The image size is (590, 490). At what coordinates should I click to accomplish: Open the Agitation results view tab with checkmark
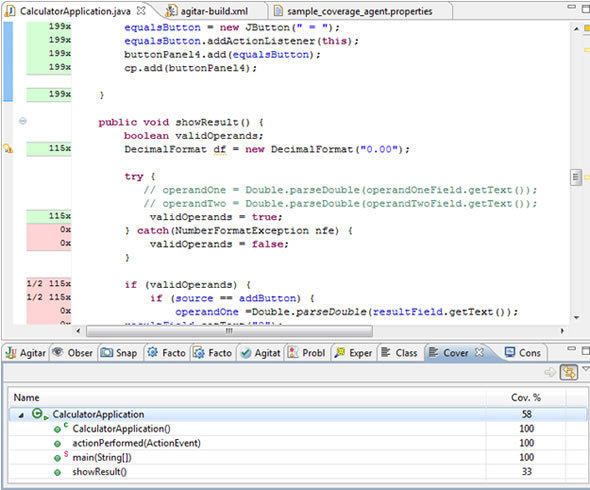pyautogui.click(x=260, y=353)
